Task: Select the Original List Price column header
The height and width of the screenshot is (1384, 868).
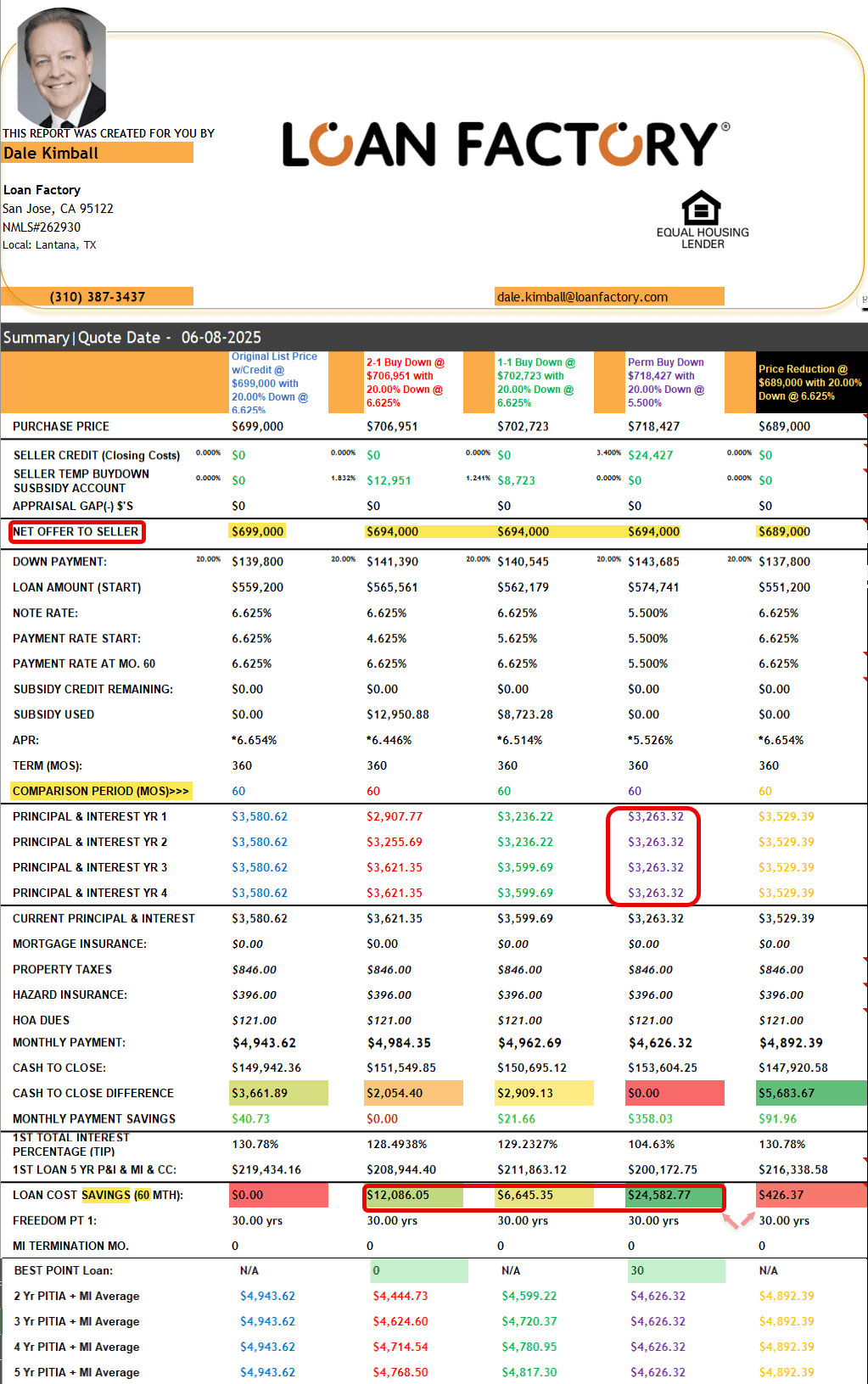Action: (274, 383)
